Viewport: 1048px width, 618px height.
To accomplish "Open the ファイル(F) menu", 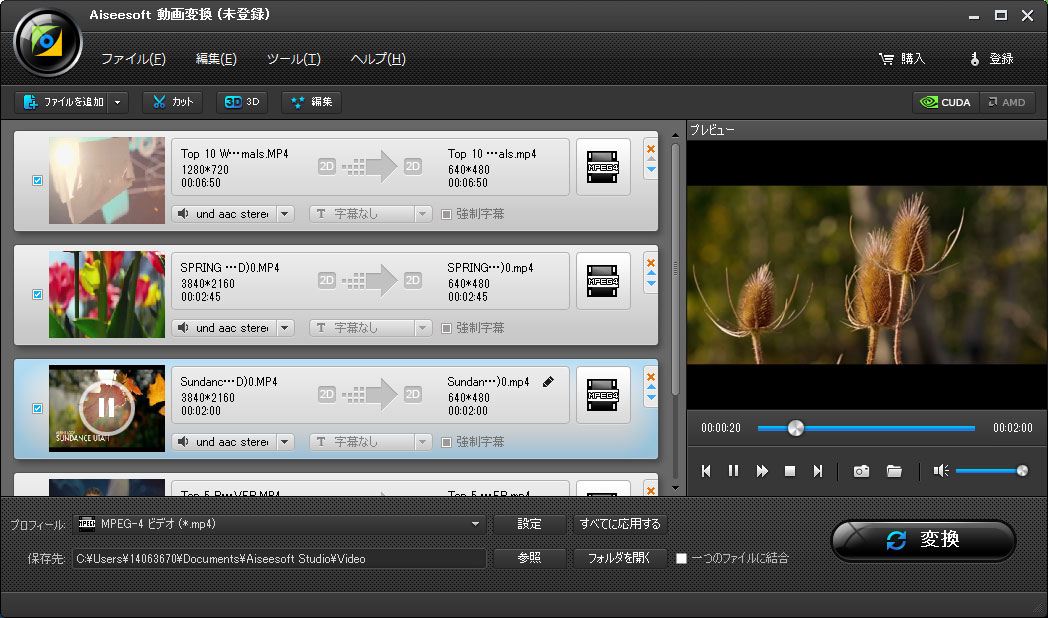I will (133, 59).
